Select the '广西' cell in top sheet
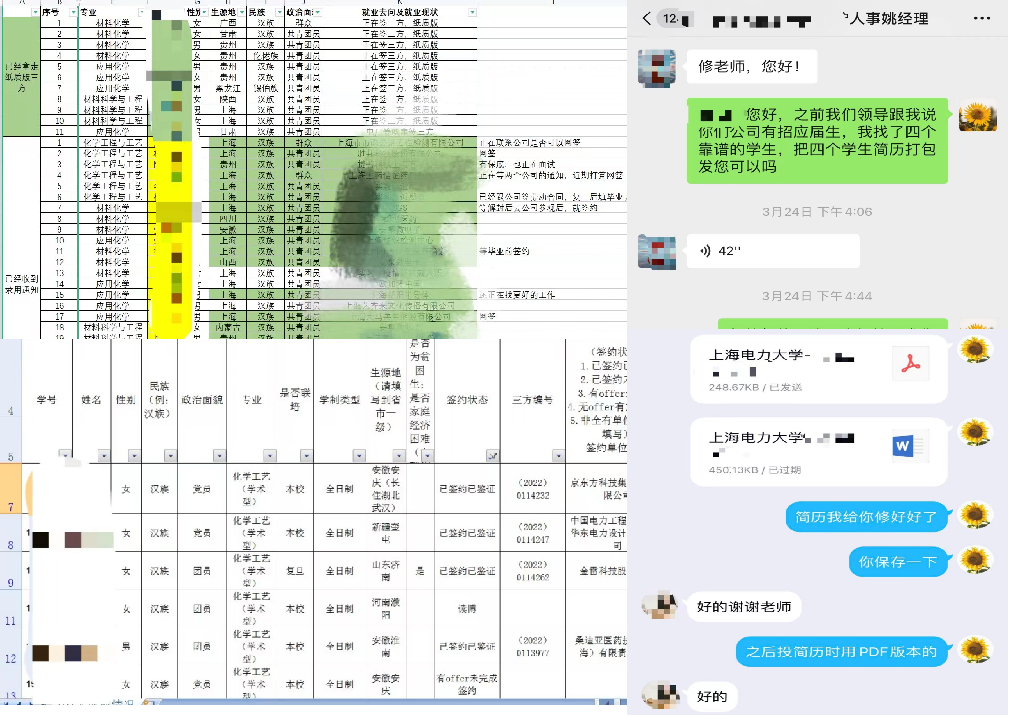1009x716 pixels. pyautogui.click(x=228, y=23)
